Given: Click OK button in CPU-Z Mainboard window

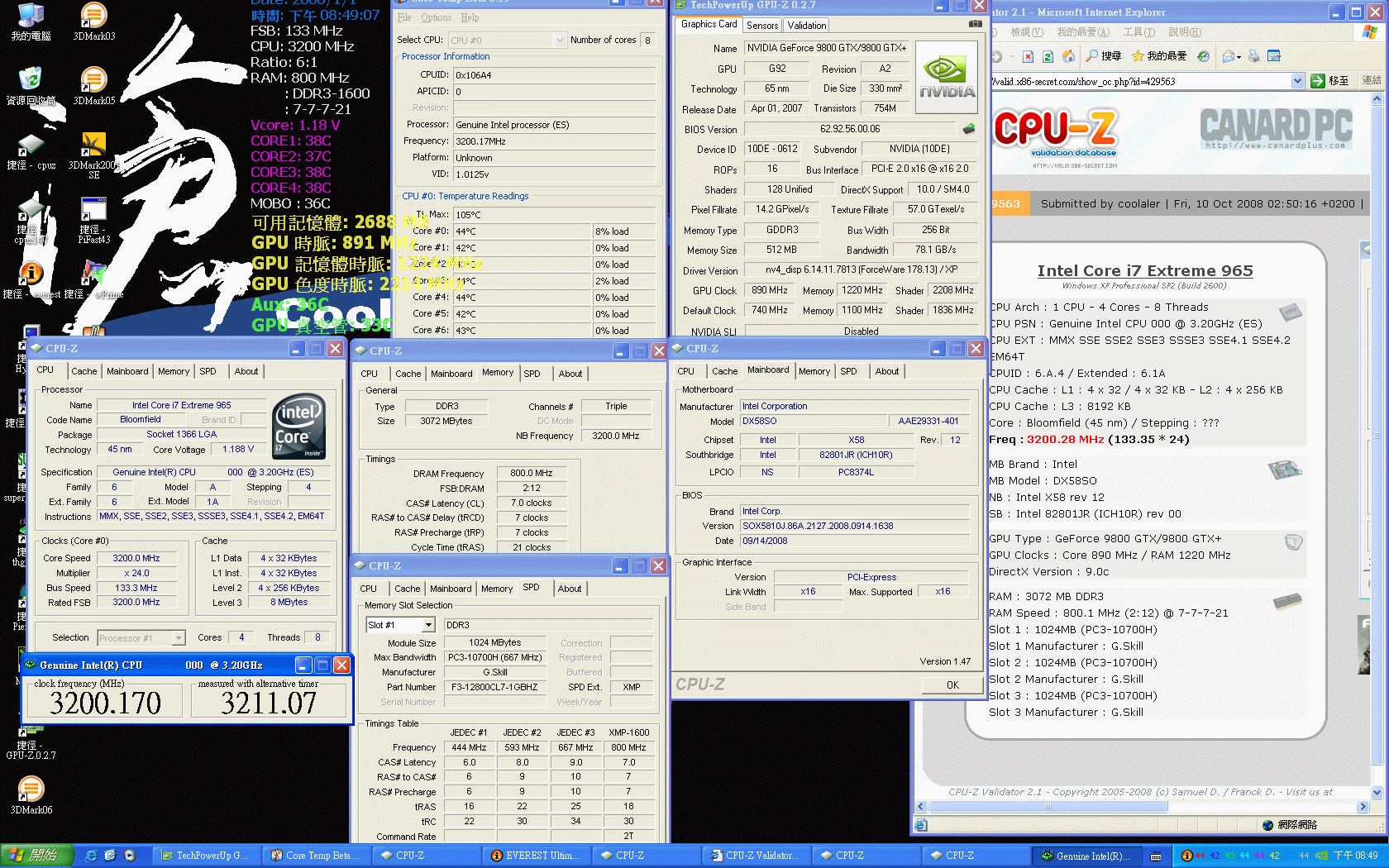Looking at the screenshot, I should click(x=952, y=685).
